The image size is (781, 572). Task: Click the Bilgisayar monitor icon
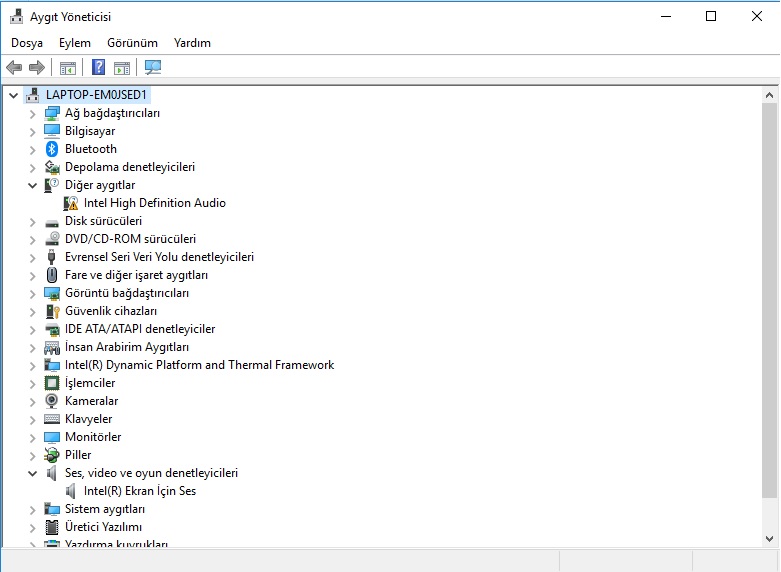(52, 131)
